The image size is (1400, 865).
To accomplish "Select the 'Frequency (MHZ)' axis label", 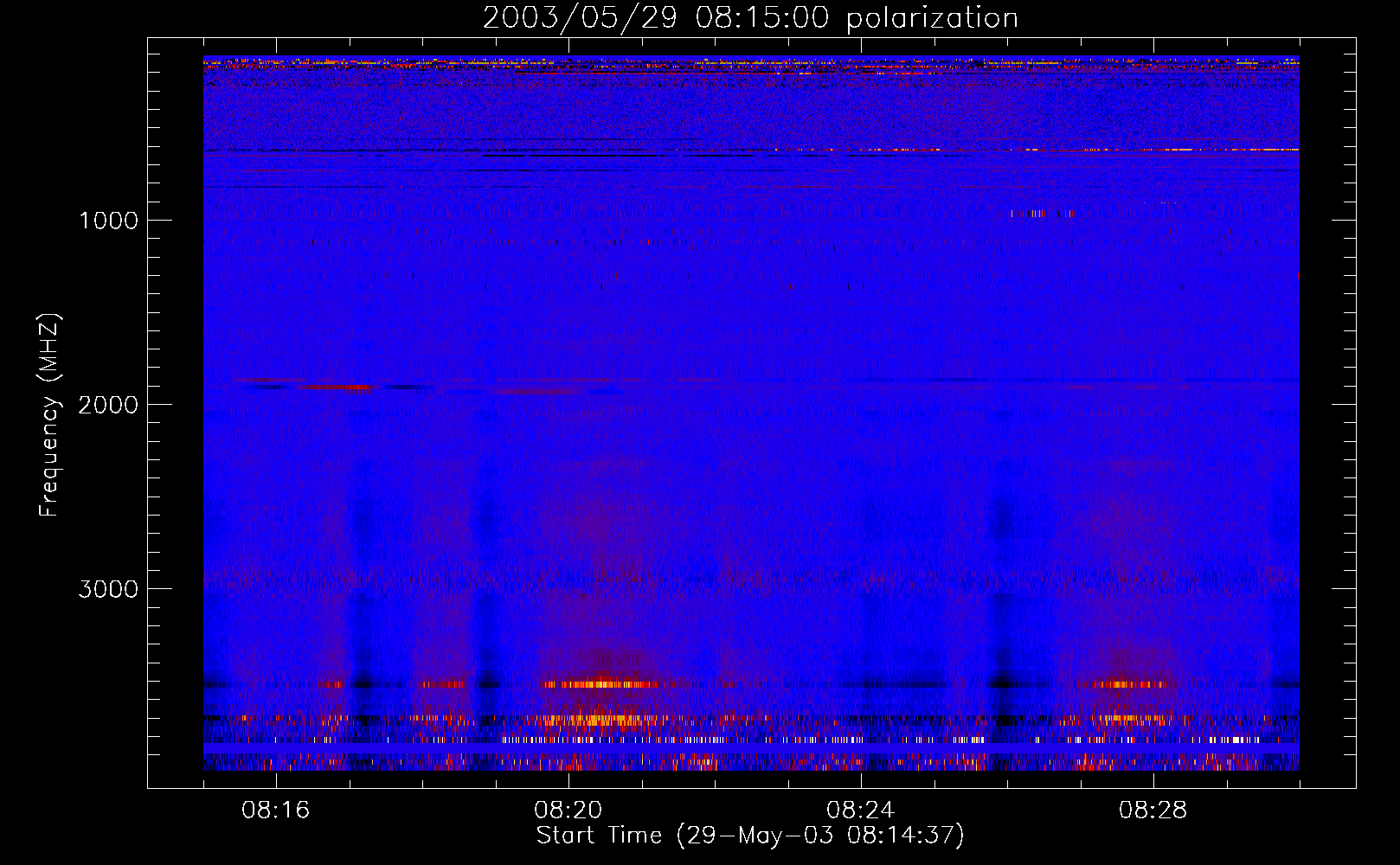I will (x=49, y=415).
